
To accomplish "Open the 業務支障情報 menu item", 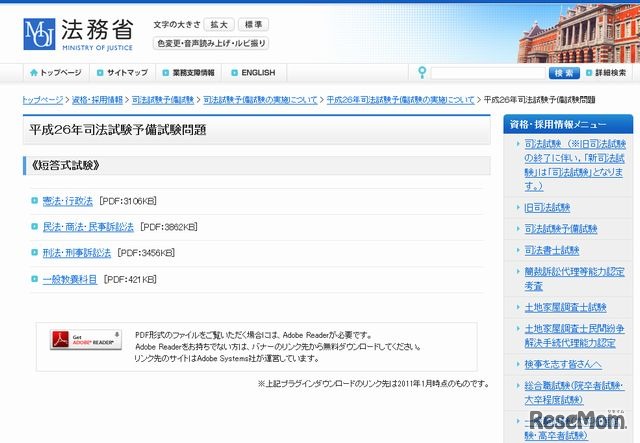I will [x=189, y=73].
